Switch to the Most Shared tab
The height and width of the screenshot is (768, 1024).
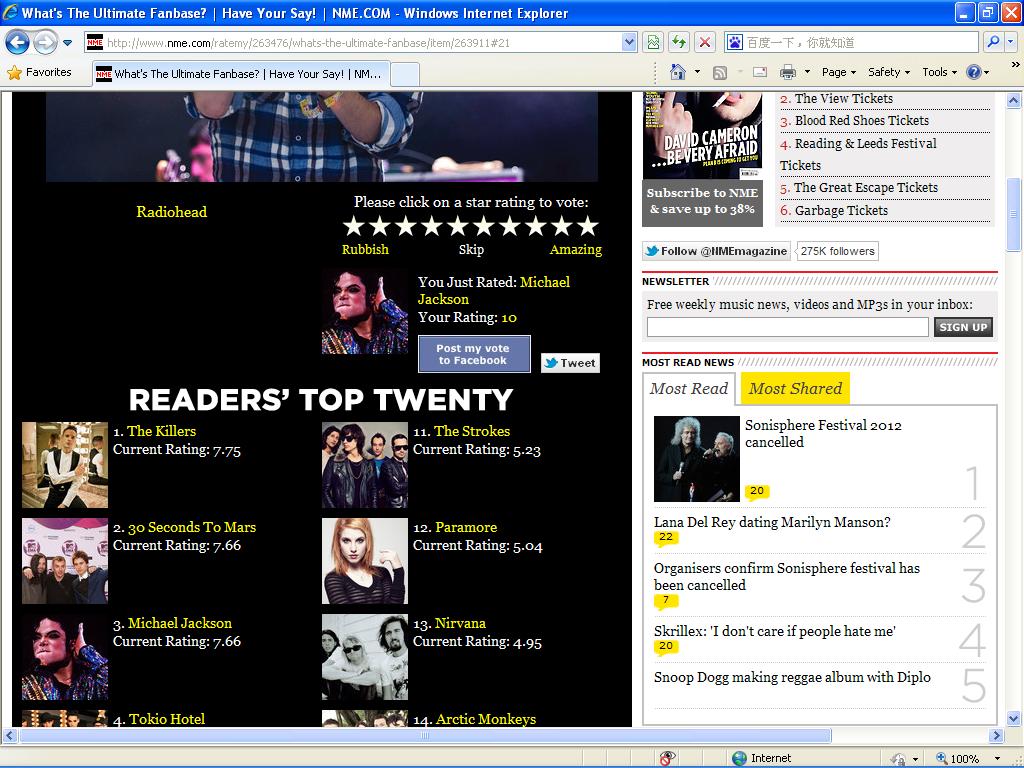(x=795, y=389)
